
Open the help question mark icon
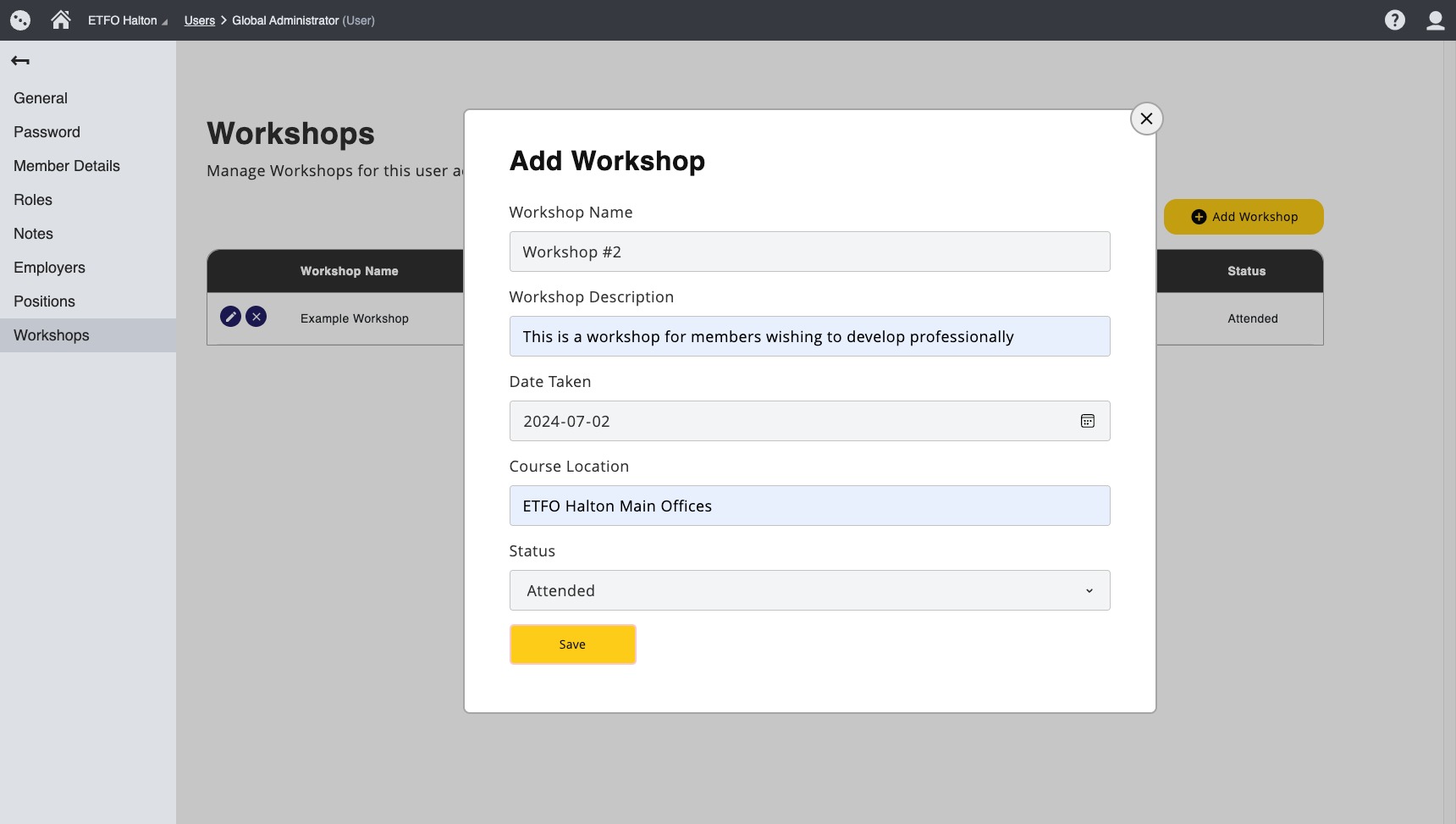coord(1394,20)
